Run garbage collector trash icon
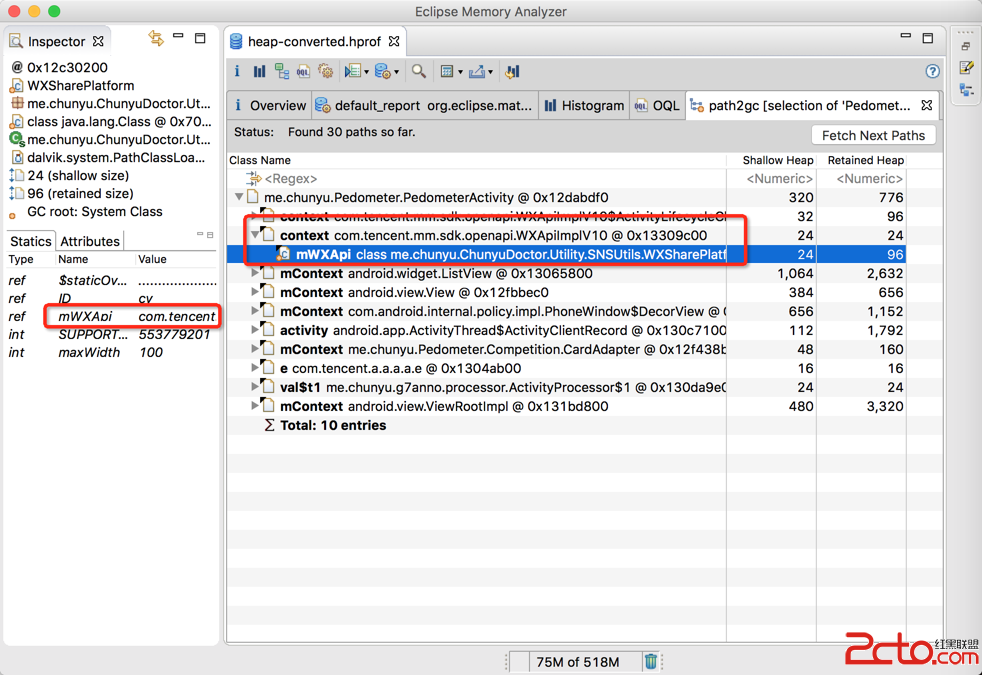The height and width of the screenshot is (675, 982). click(651, 661)
